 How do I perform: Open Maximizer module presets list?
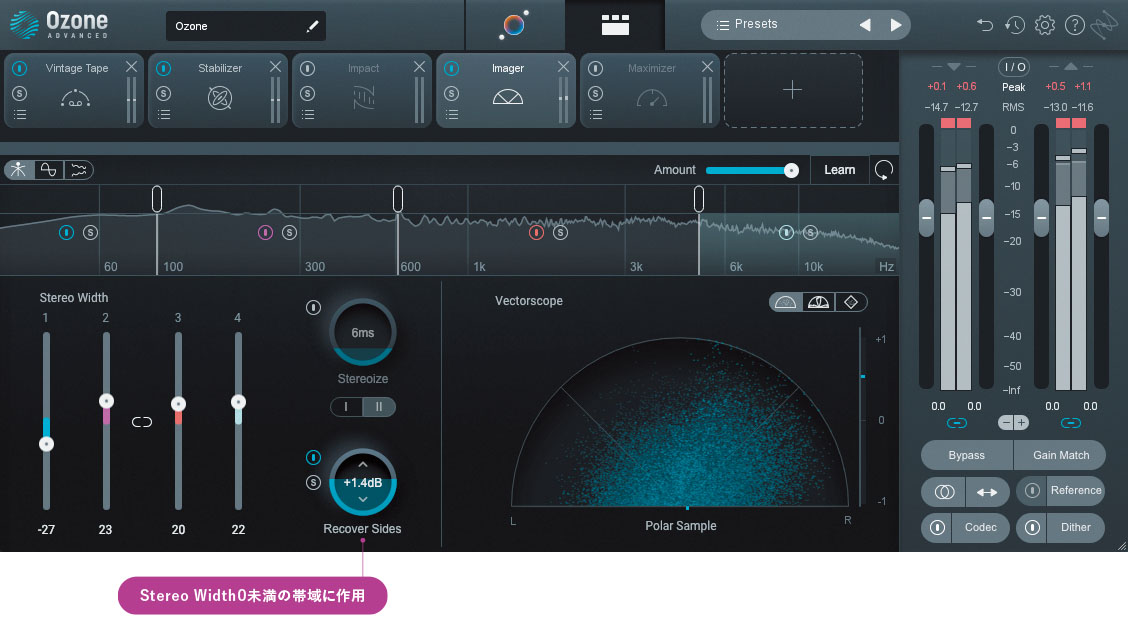coord(595,115)
